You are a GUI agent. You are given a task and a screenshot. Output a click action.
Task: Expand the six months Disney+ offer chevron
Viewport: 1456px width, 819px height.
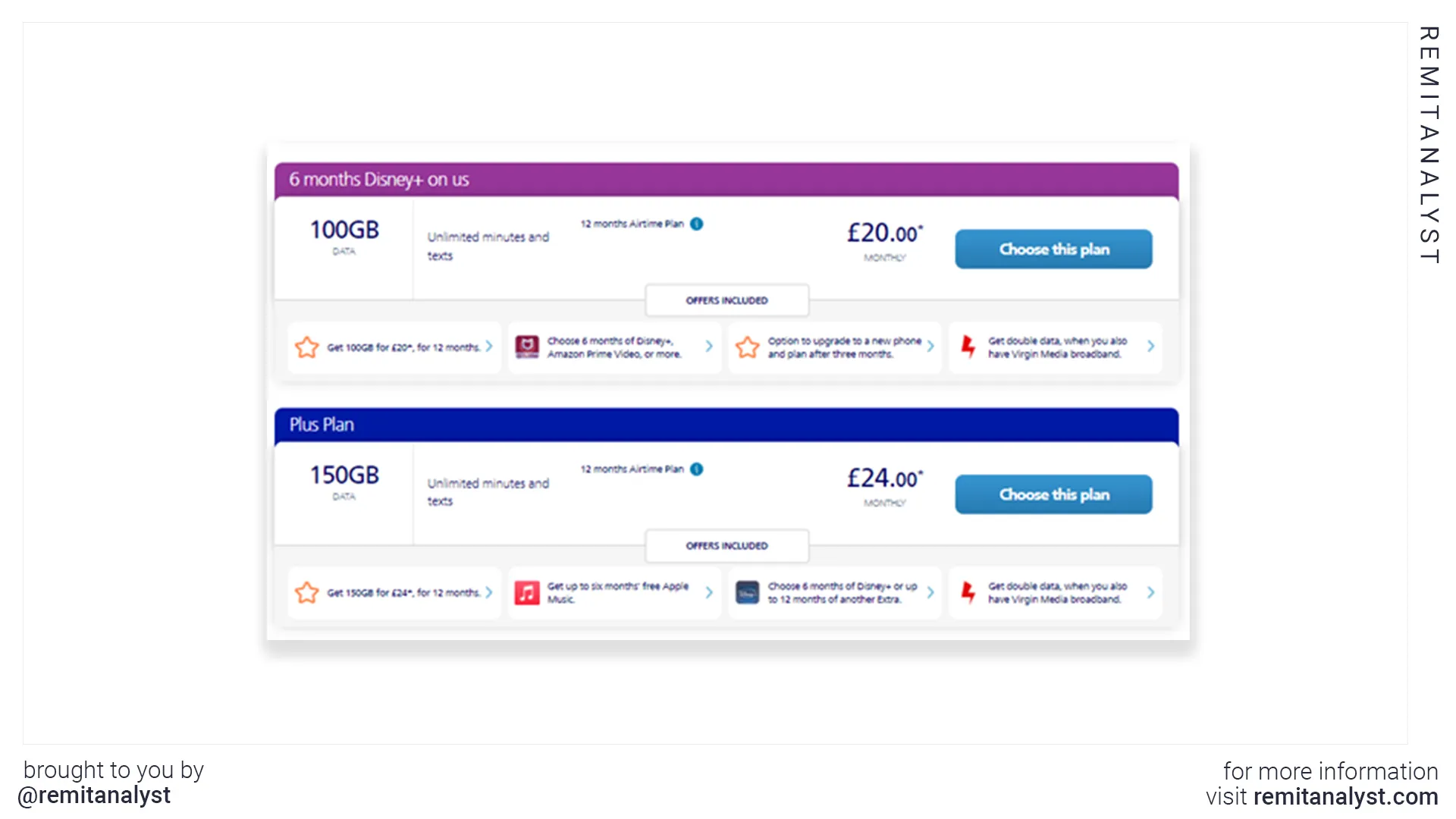pyautogui.click(x=709, y=347)
